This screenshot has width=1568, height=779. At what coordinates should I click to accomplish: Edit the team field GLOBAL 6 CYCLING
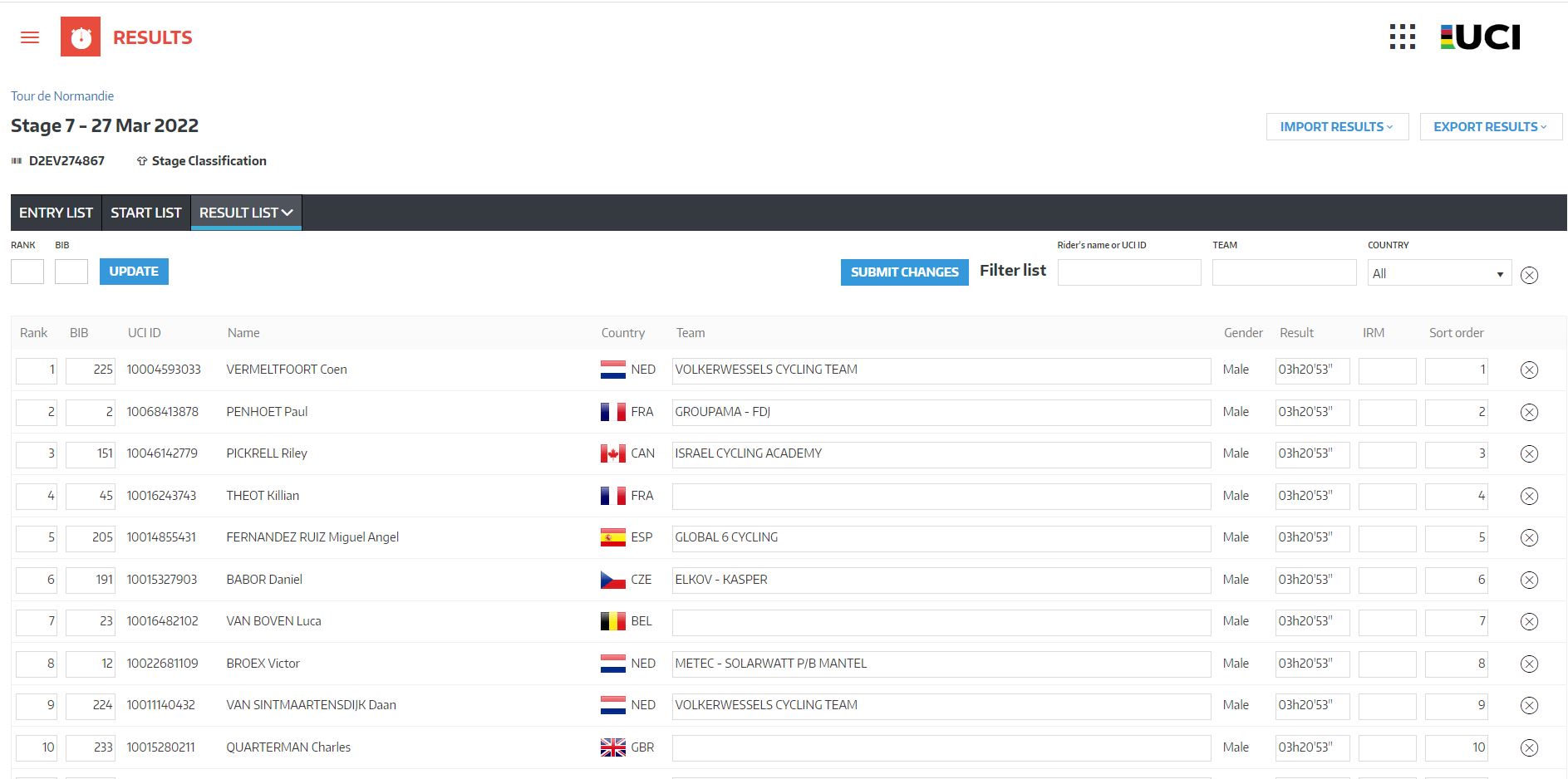pos(941,538)
